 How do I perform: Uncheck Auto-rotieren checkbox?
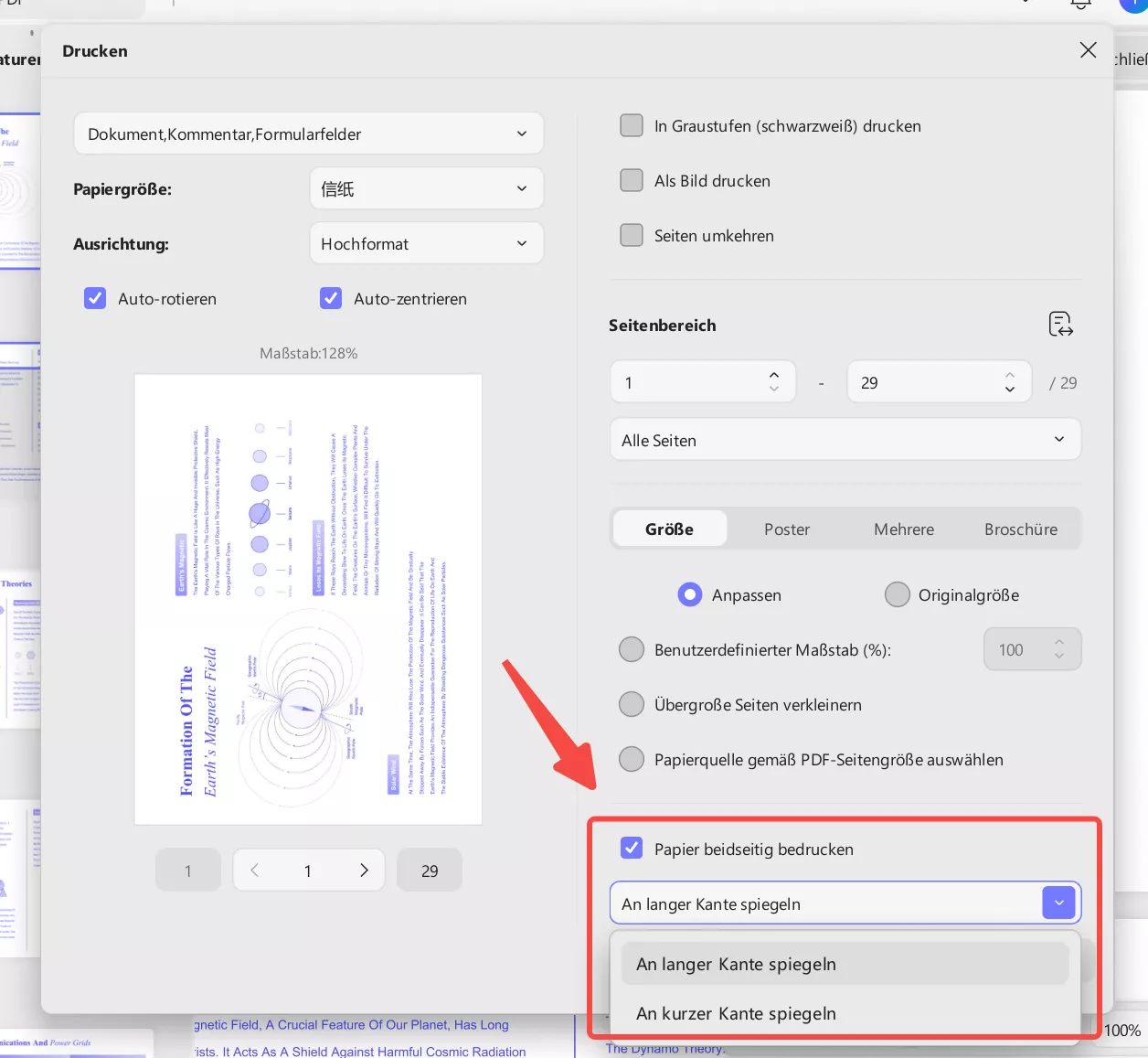tap(95, 298)
